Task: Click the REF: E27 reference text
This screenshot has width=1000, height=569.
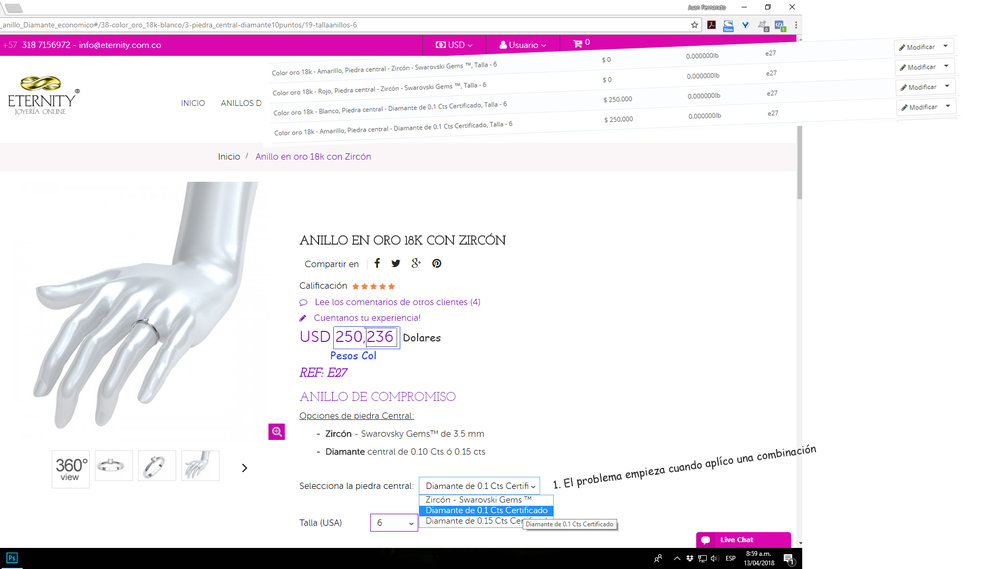Action: [323, 373]
